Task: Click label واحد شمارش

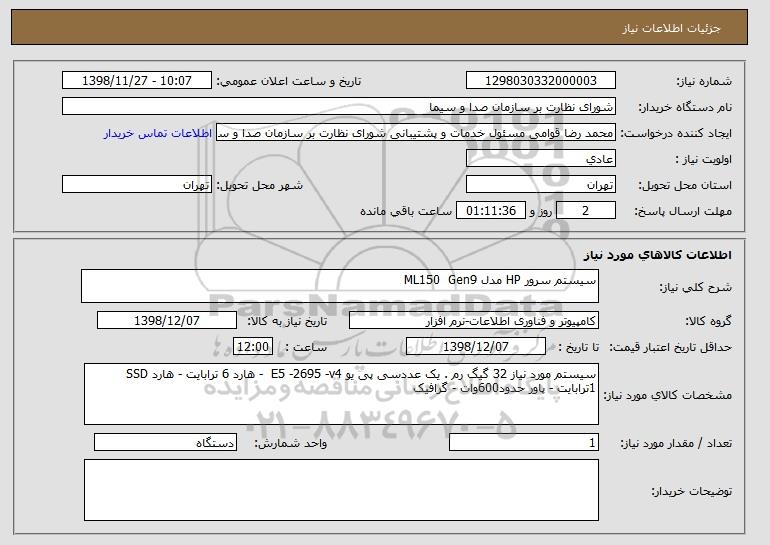Action: pyautogui.click(x=291, y=443)
